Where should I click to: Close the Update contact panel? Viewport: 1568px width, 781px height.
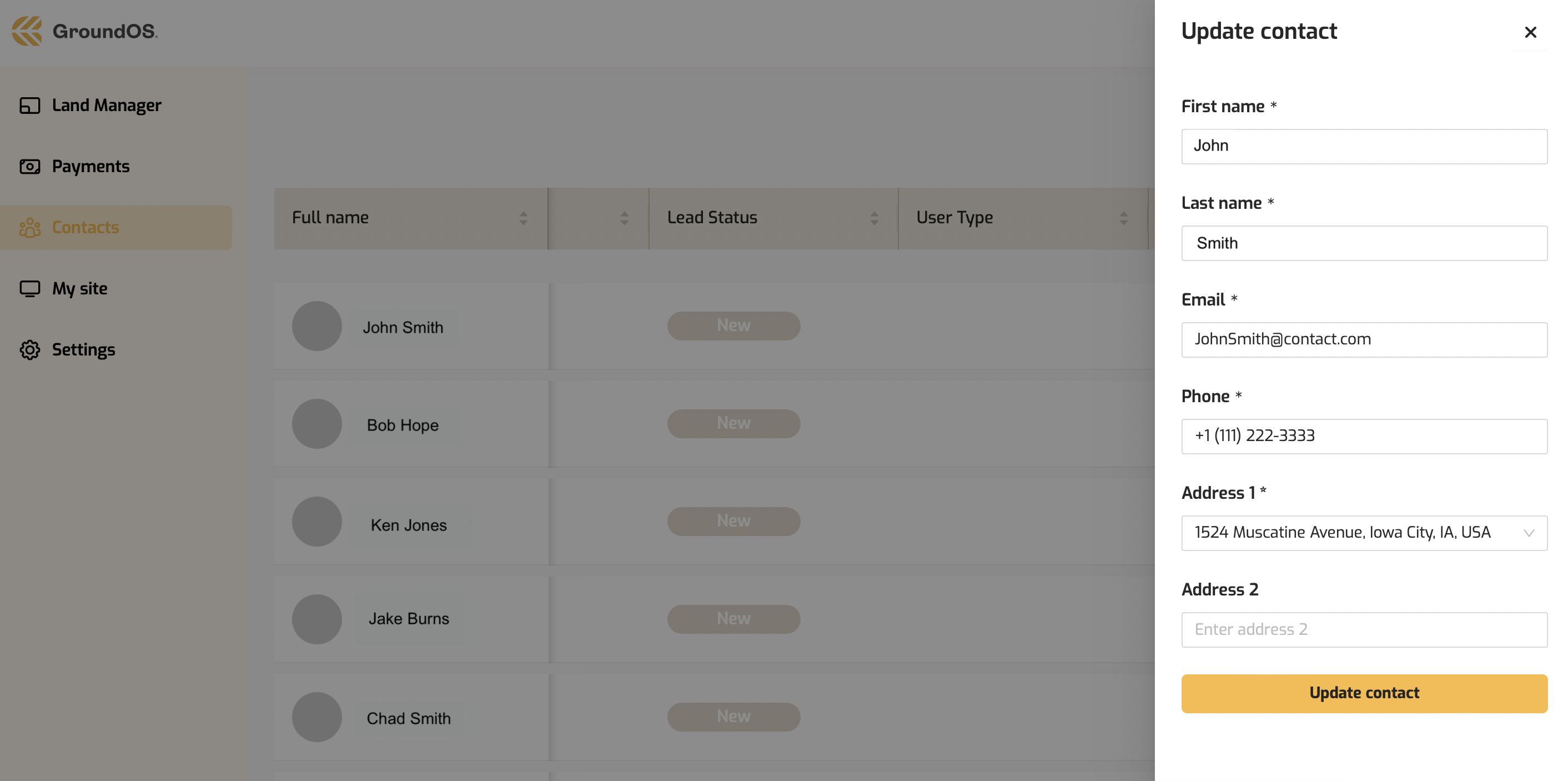click(1530, 32)
